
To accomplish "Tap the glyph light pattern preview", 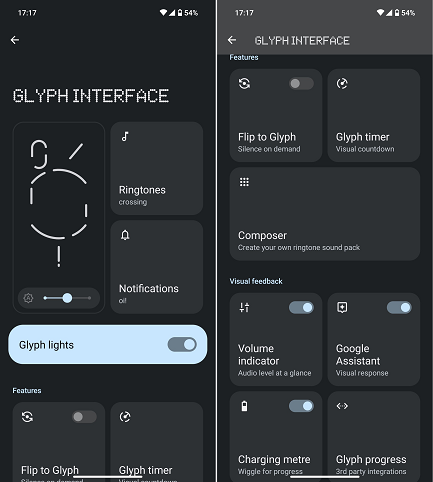I will tap(59, 203).
